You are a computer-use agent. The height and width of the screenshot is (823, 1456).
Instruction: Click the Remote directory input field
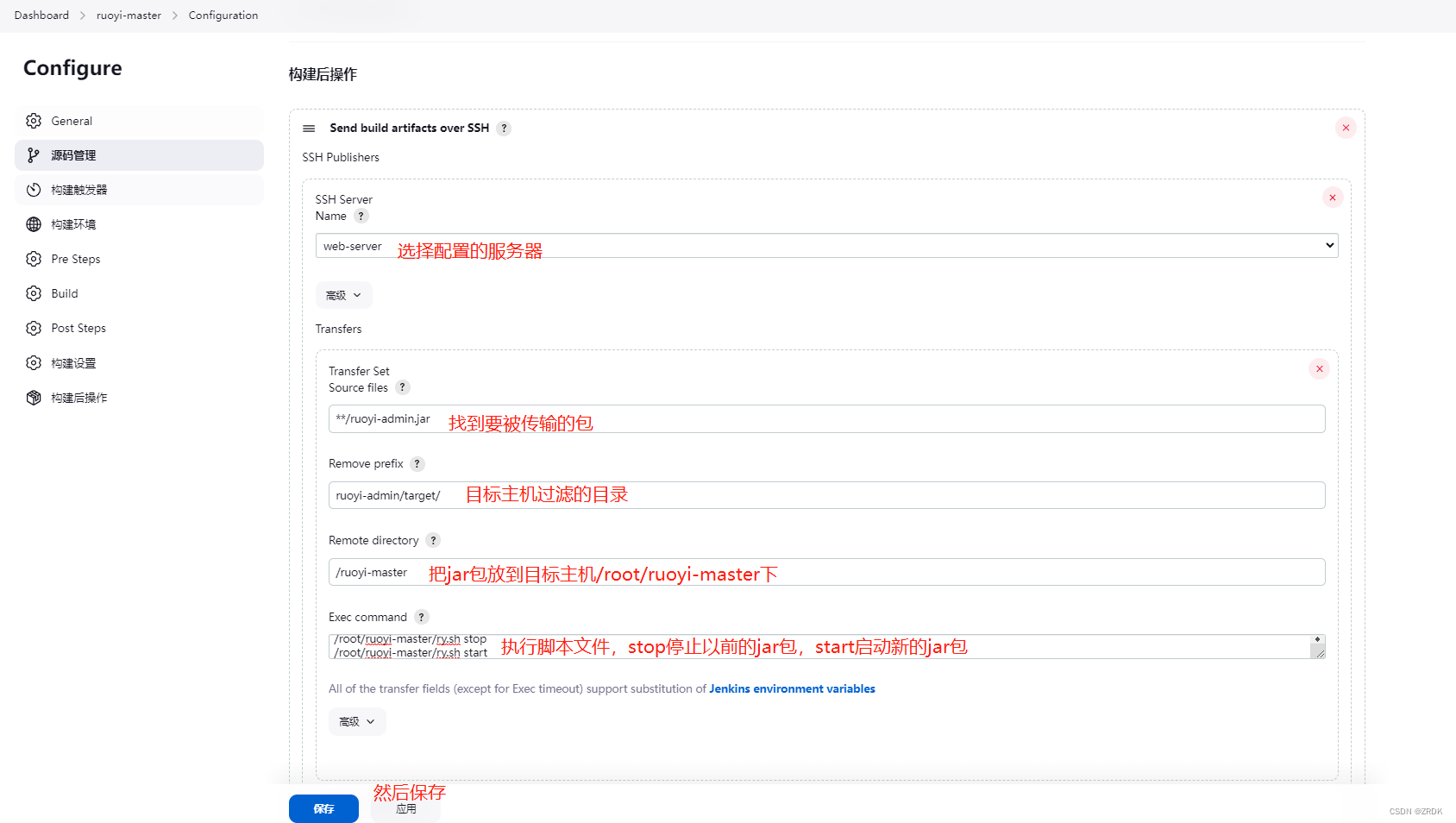pyautogui.click(x=826, y=572)
